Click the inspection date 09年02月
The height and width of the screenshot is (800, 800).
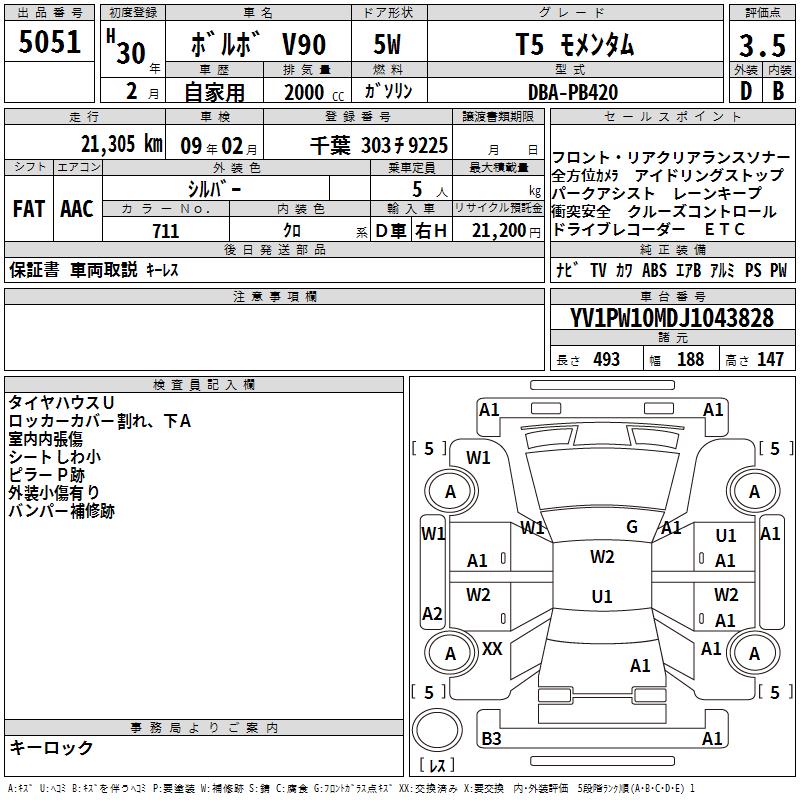click(x=219, y=146)
